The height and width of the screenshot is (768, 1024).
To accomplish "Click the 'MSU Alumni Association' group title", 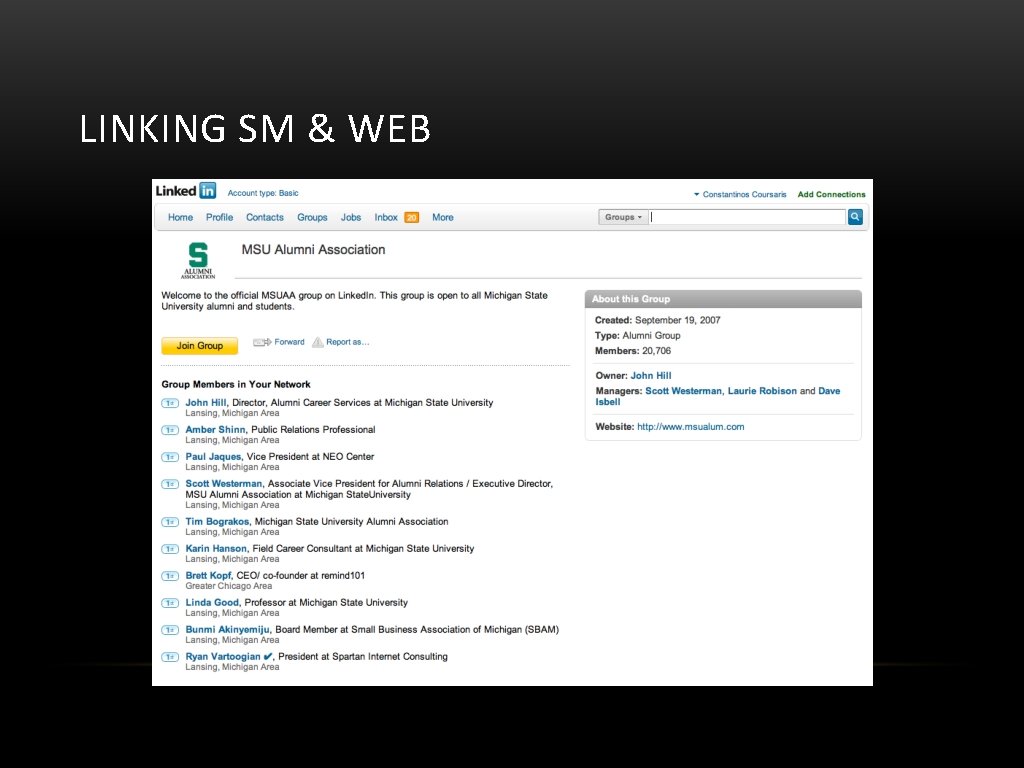I will pyautogui.click(x=313, y=249).
